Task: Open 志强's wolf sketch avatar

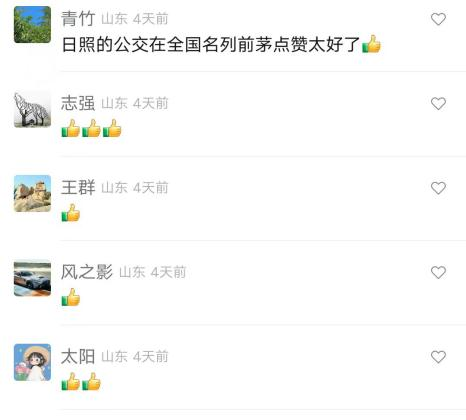Action: point(32,109)
